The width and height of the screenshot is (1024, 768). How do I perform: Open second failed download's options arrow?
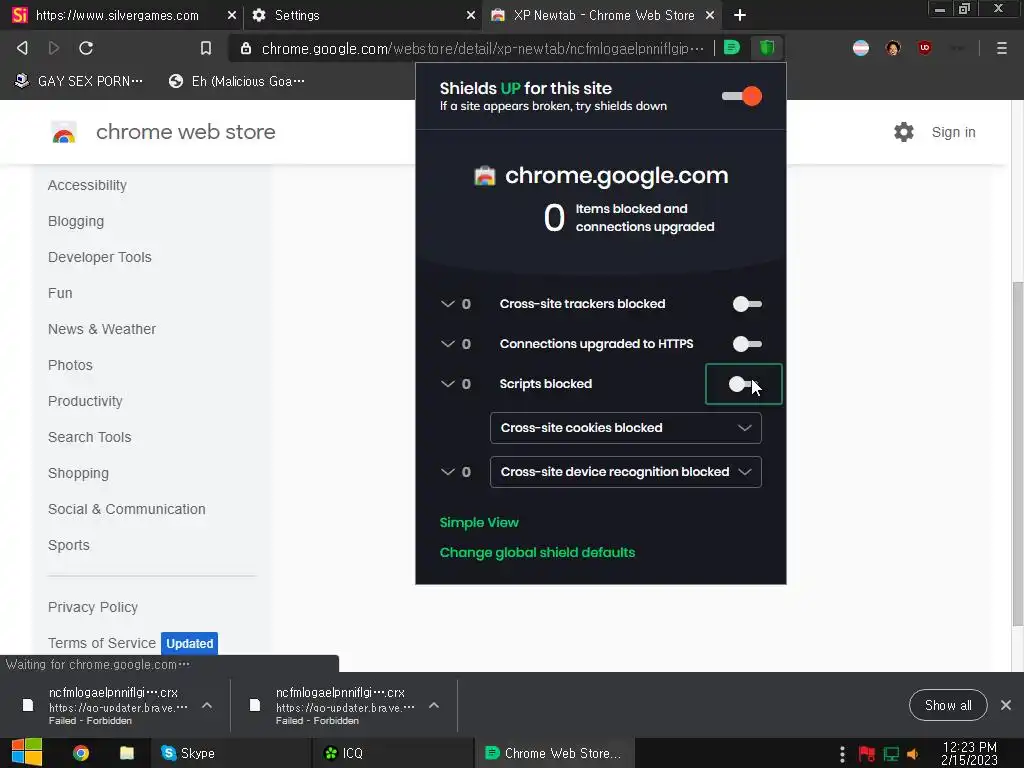point(434,705)
